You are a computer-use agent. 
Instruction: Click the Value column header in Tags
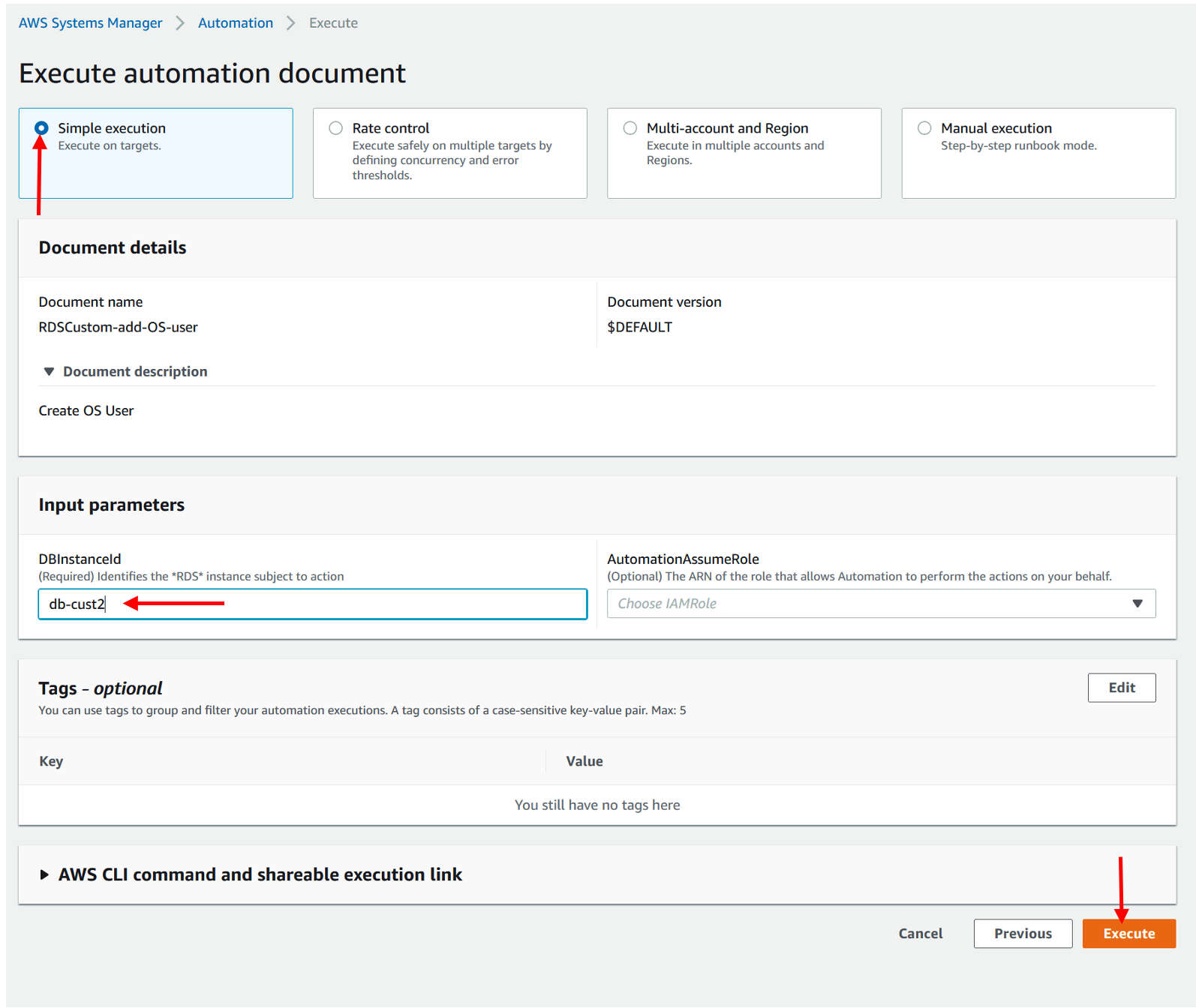pyautogui.click(x=584, y=761)
